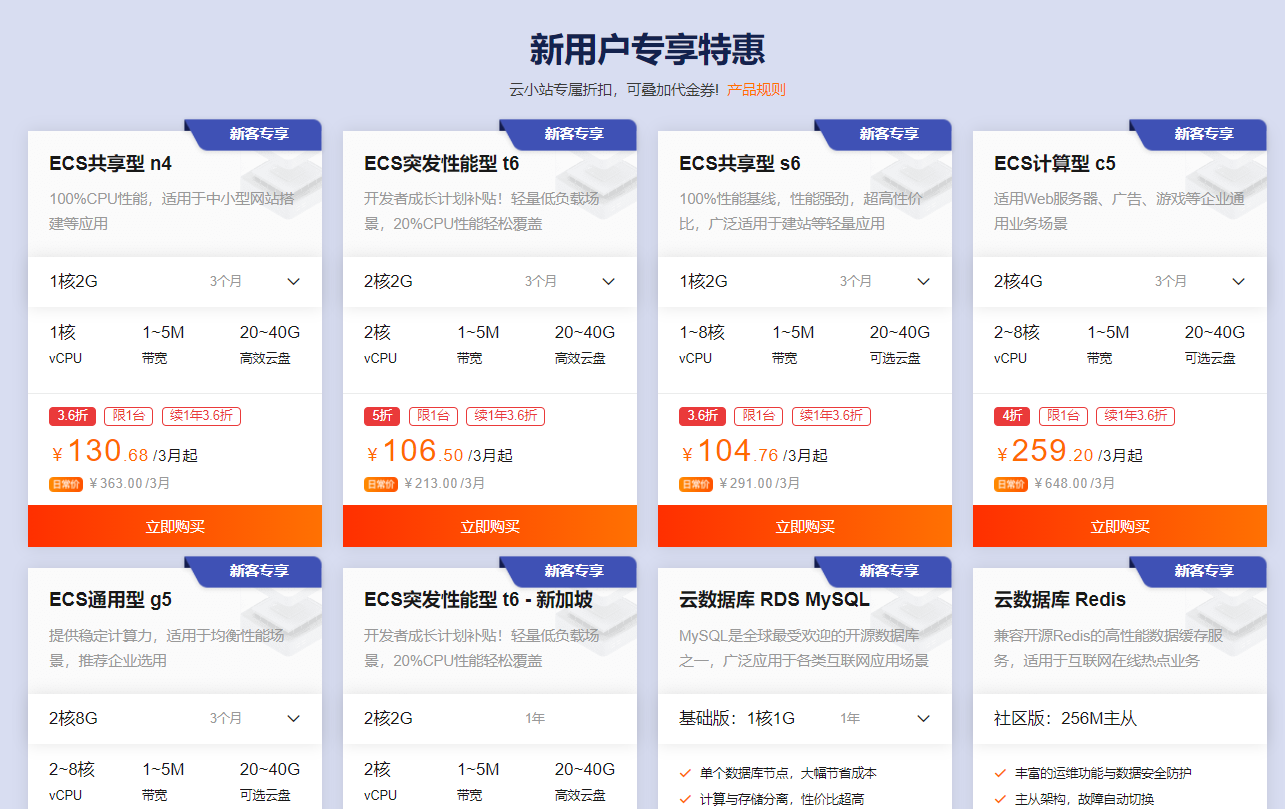
Task: Click the 4折 badge on ECS计算型 c5
Action: (x=1011, y=416)
